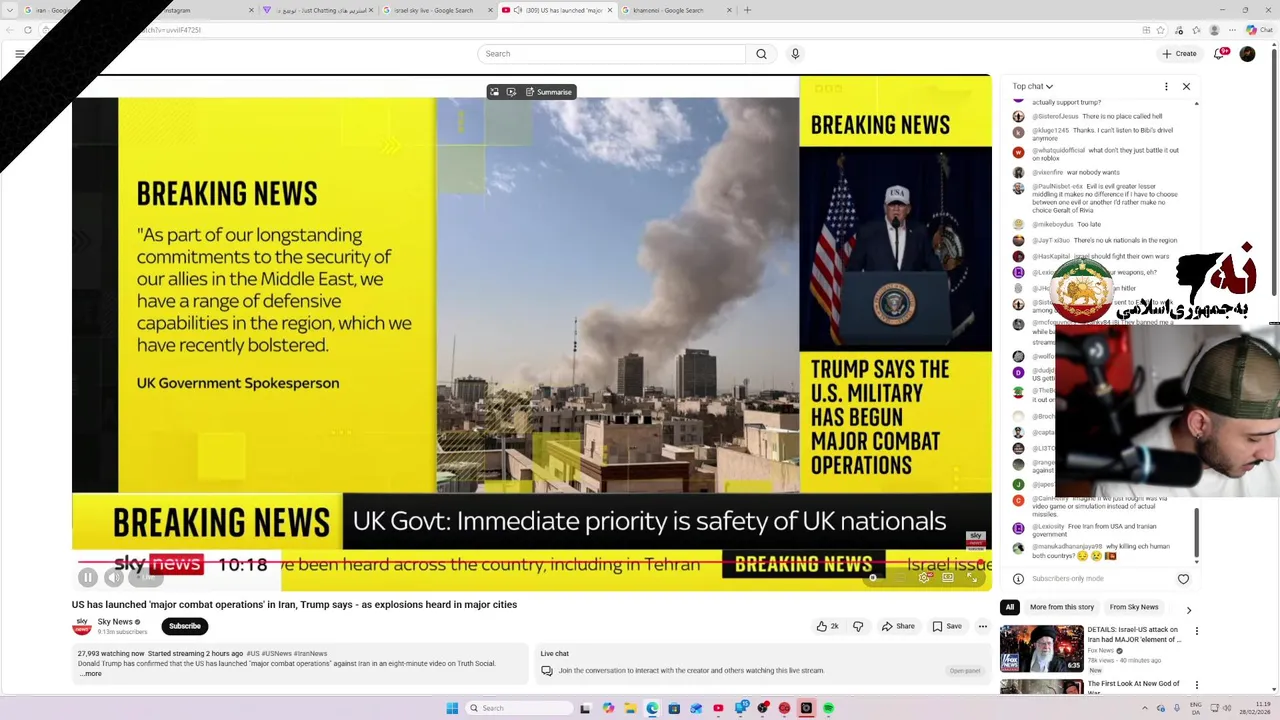1280x720 pixels.
Task: Click Open panel for live chat
Action: pyautogui.click(x=965, y=671)
